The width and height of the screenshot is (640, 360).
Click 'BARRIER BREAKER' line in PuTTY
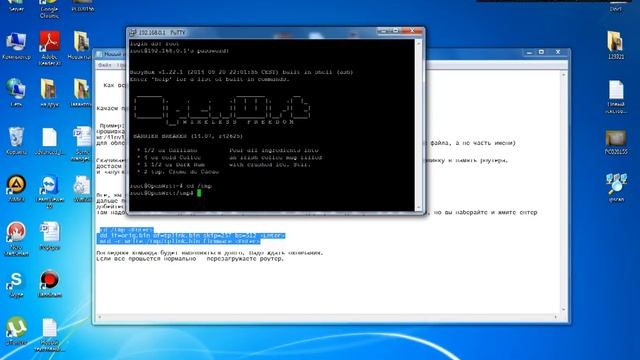[188, 136]
